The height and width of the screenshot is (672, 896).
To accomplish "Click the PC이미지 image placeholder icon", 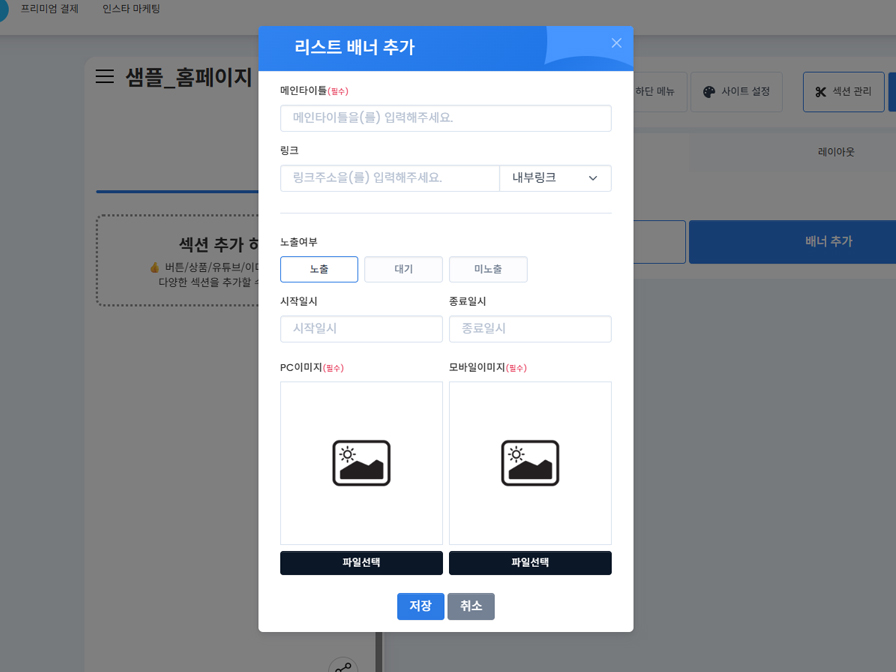I will tap(360, 462).
